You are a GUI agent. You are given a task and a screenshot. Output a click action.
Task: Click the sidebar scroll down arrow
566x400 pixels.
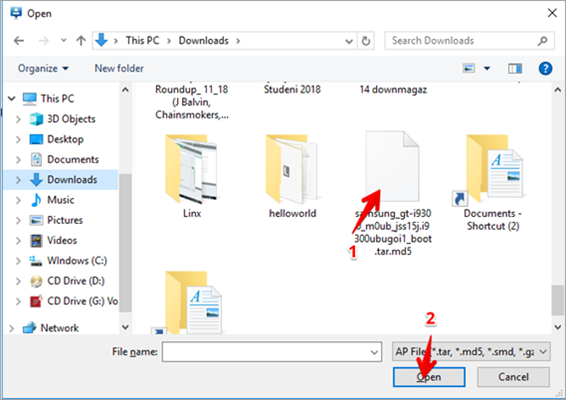tap(125, 327)
